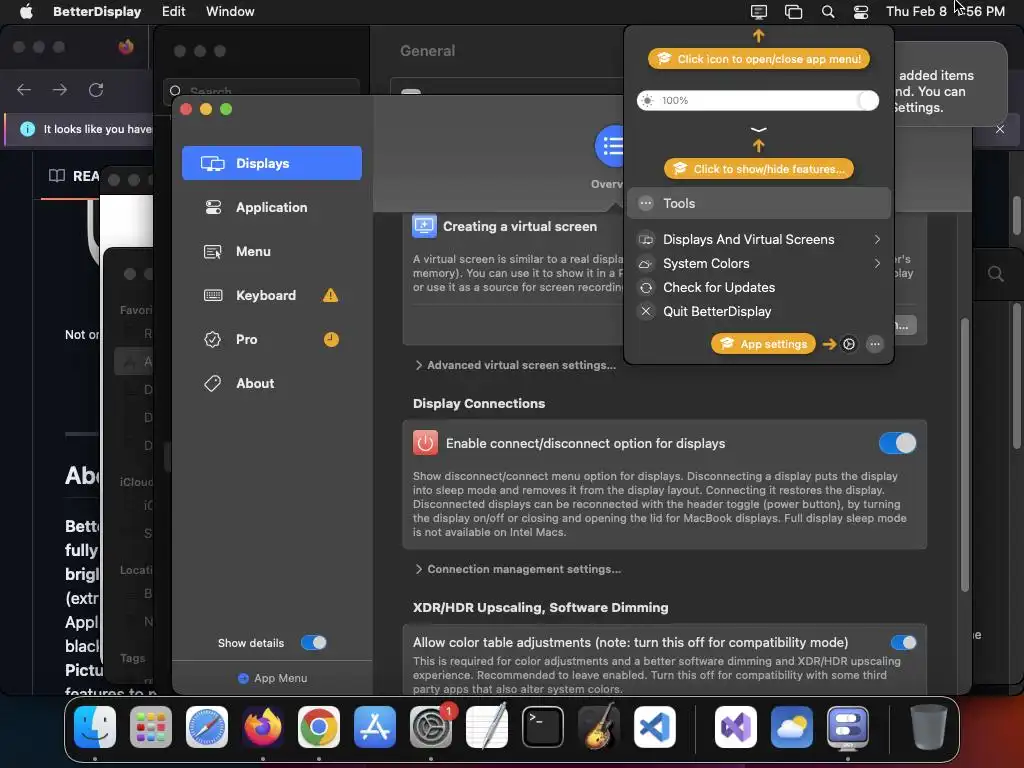Click the App settings tooltip button
Viewport: 1024px width, 768px height.
click(763, 344)
